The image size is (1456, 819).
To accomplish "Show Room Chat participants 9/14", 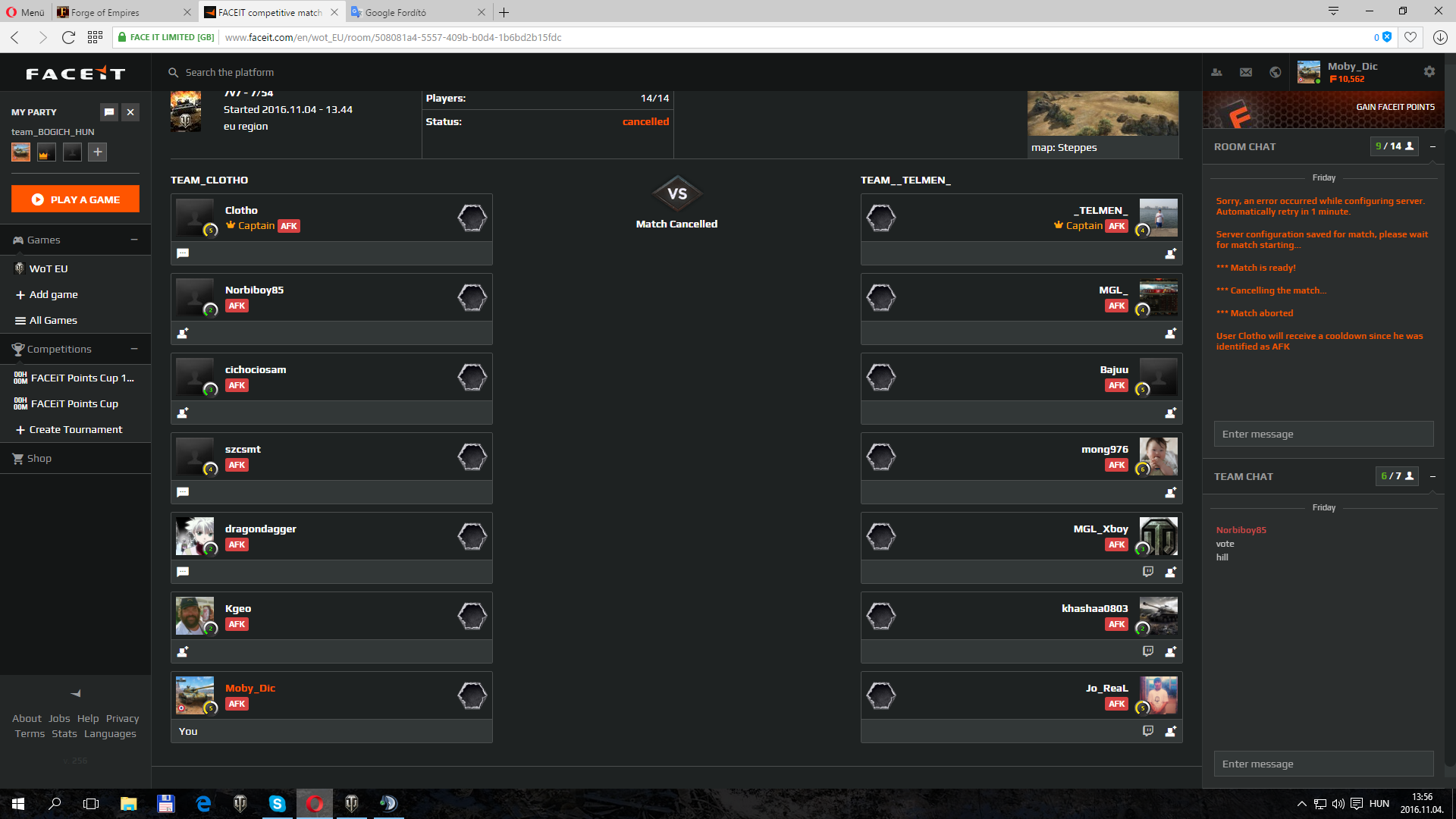I will tap(1395, 146).
